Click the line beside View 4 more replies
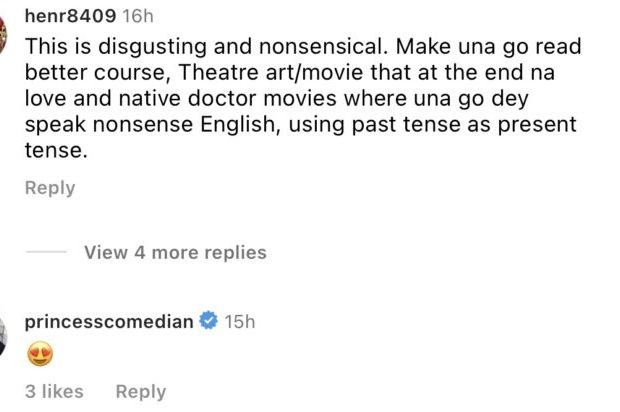The image size is (620, 412). click(x=46, y=253)
